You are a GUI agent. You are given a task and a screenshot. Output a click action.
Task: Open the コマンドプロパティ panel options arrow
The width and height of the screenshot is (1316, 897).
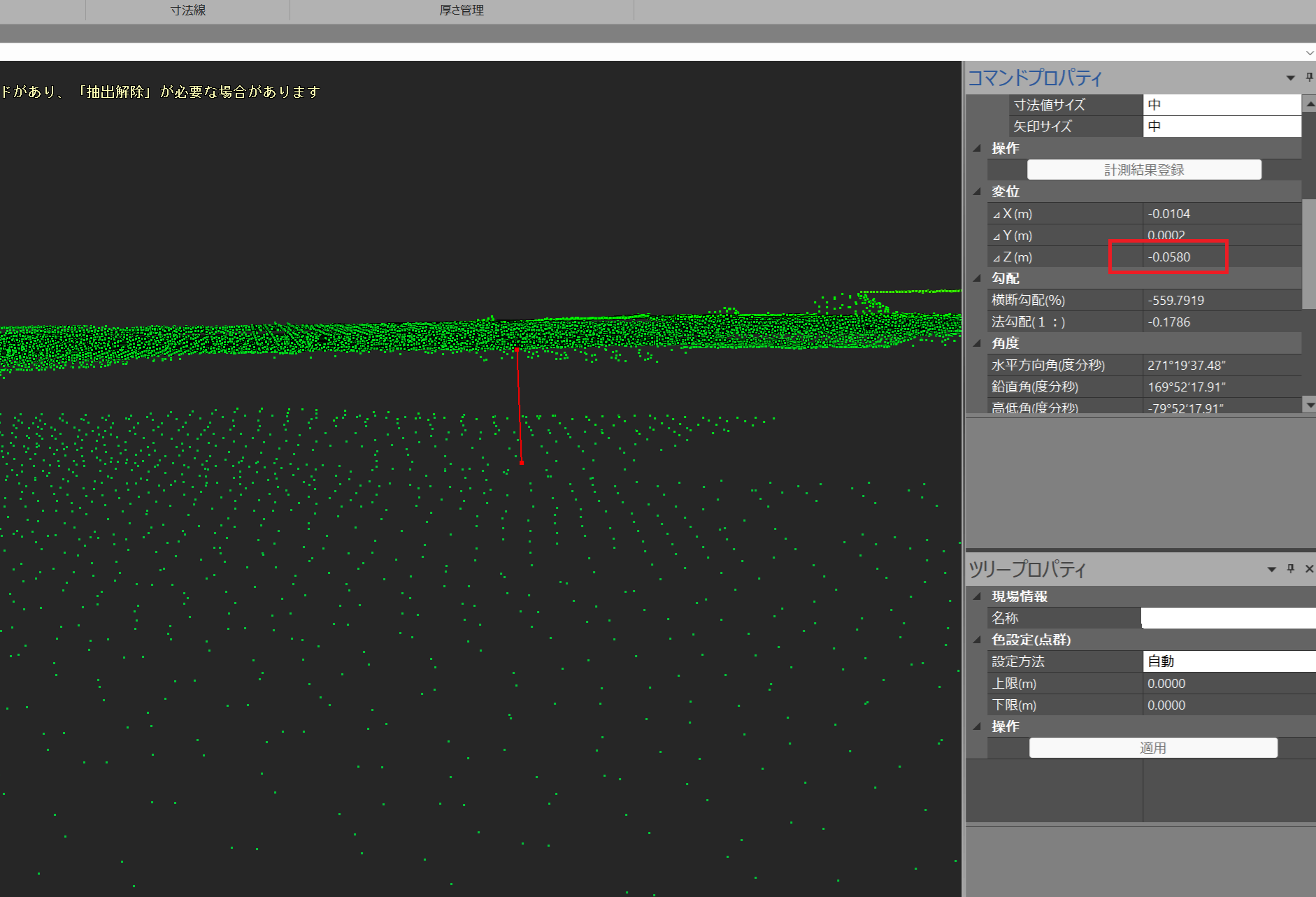point(1291,78)
